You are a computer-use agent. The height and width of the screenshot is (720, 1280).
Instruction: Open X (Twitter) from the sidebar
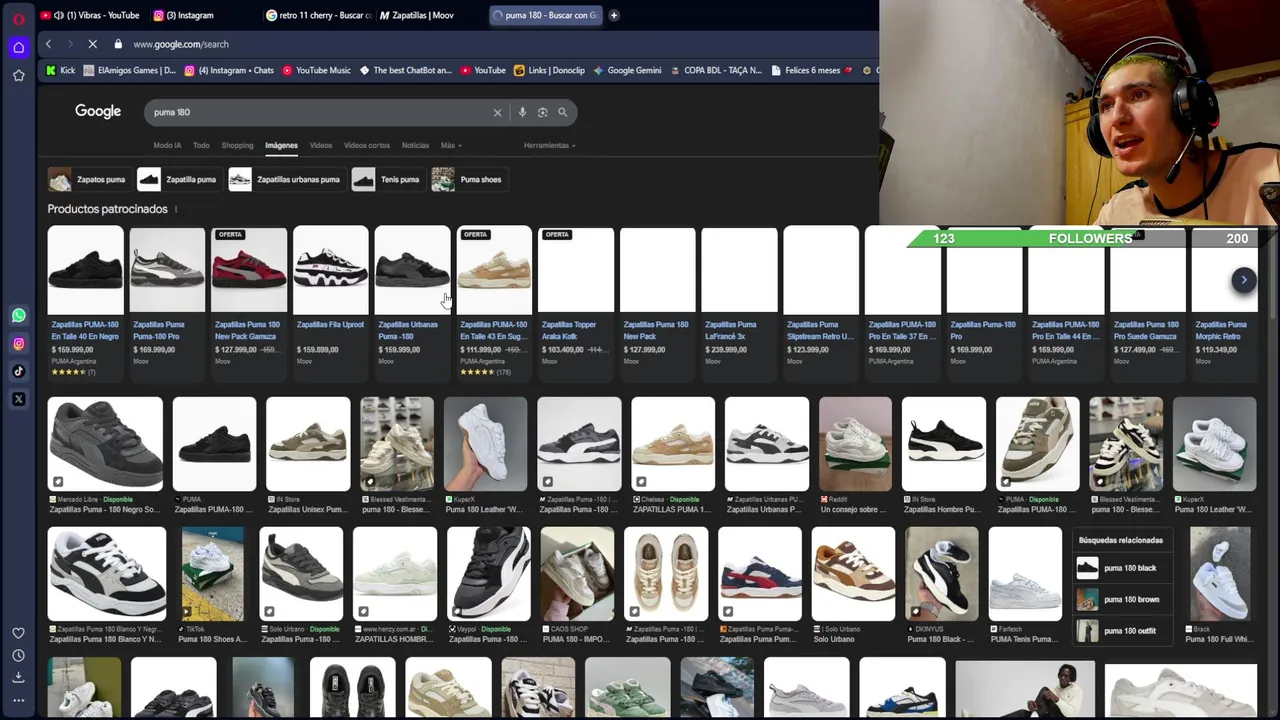click(18, 399)
